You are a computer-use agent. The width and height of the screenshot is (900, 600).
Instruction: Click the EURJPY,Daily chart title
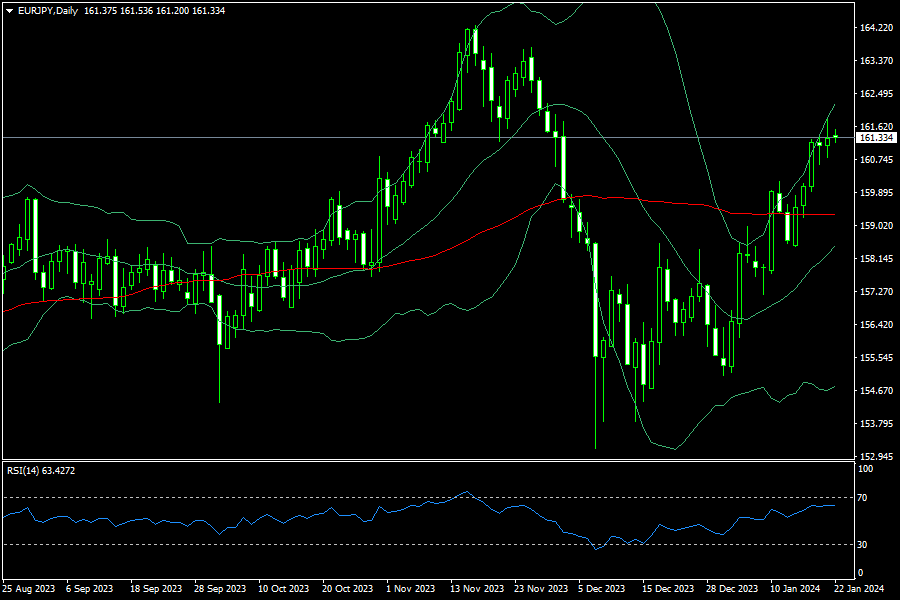point(48,11)
